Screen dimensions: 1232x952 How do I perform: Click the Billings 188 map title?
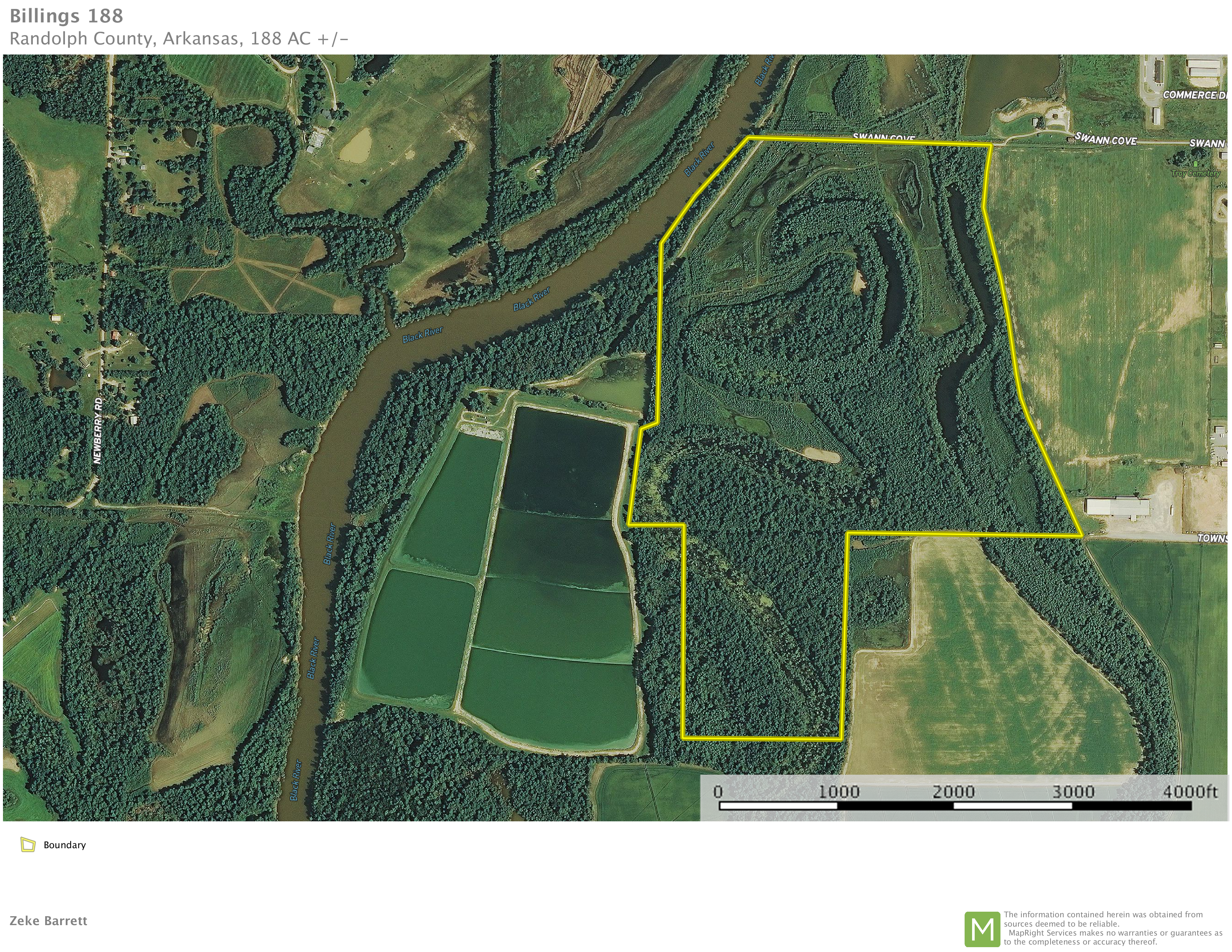[x=66, y=16]
